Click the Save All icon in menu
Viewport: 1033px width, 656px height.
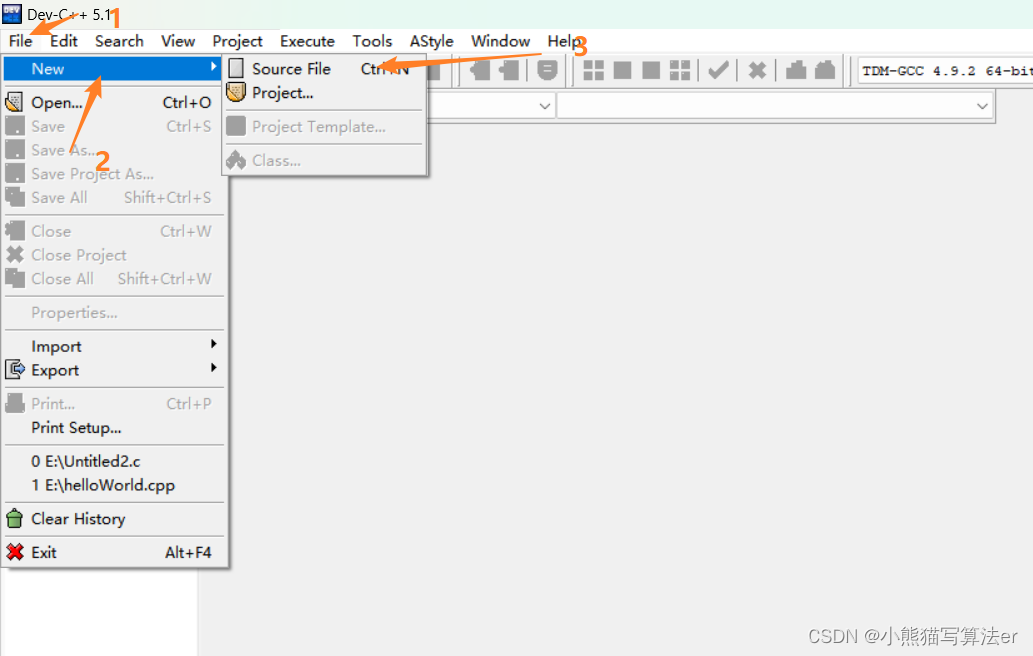pyautogui.click(x=14, y=197)
